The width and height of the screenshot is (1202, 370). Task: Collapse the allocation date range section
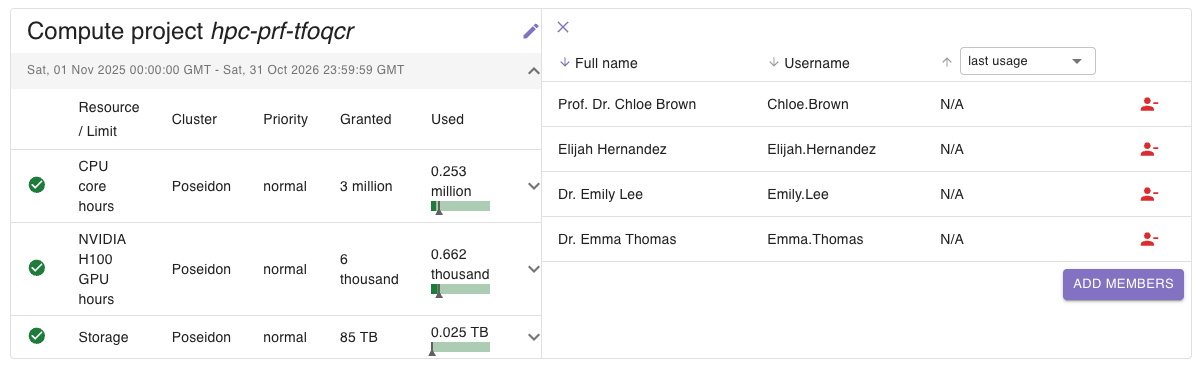(533, 70)
